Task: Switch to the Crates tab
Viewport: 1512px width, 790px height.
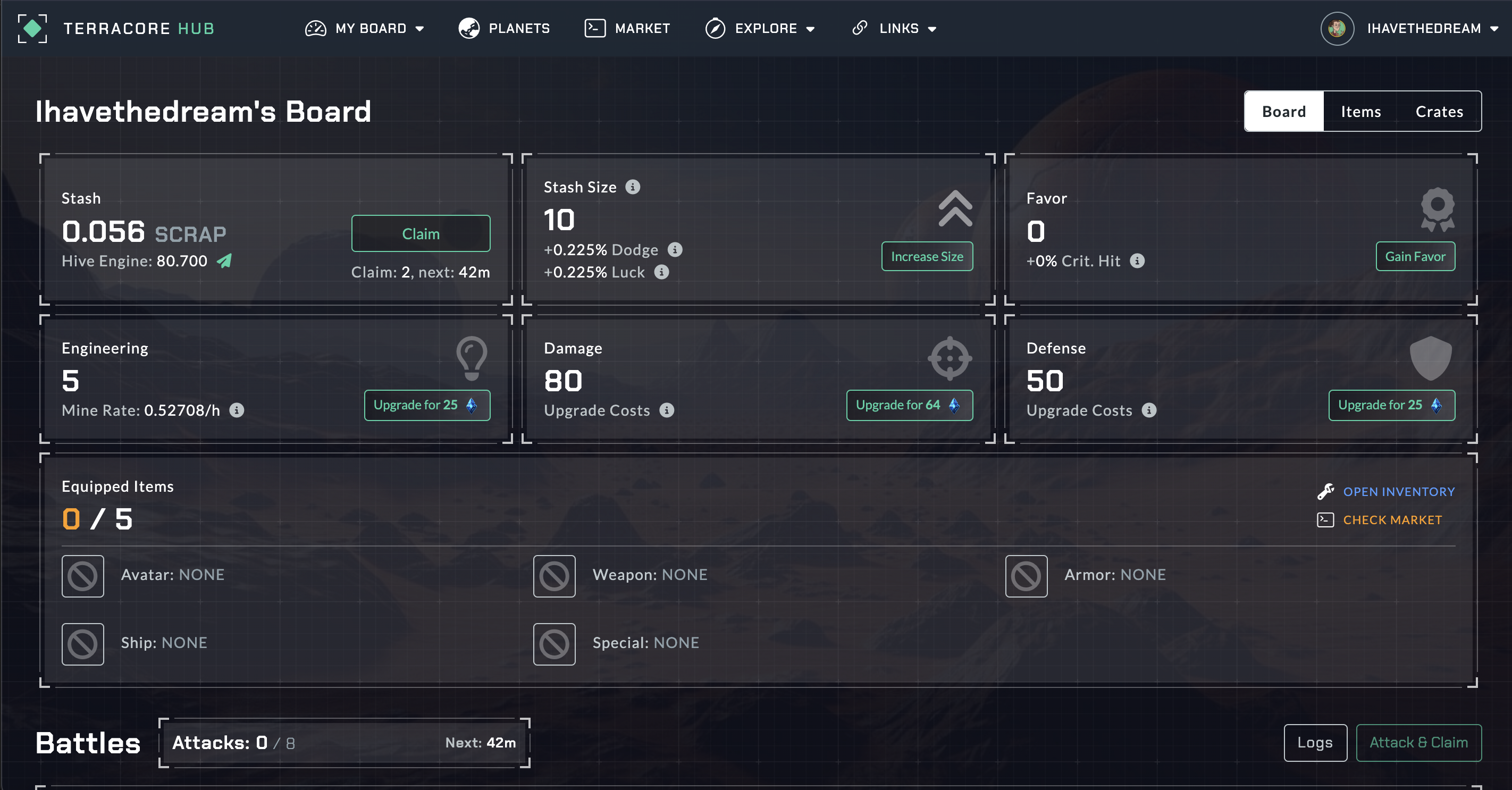Action: [1439, 112]
